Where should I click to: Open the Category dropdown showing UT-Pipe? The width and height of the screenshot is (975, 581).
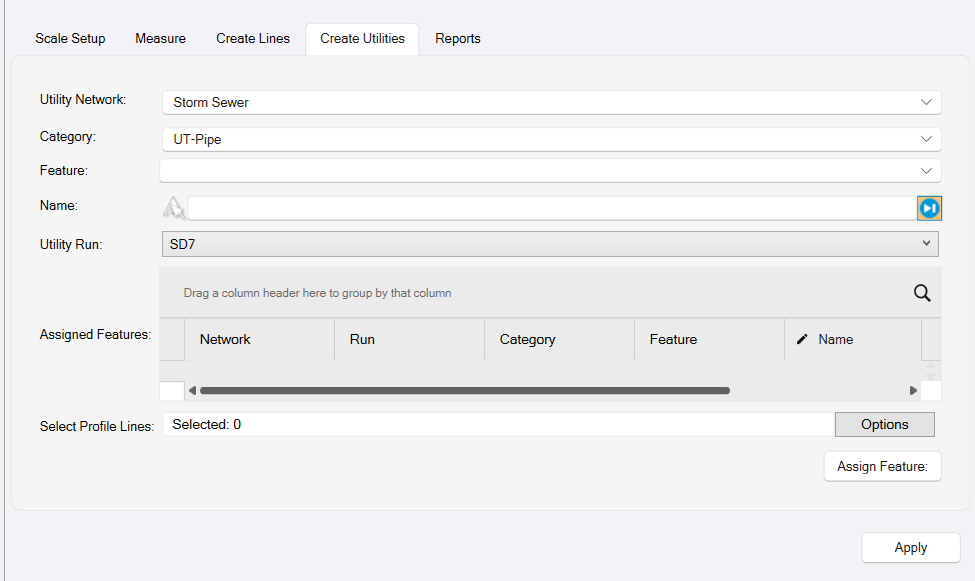coord(925,140)
